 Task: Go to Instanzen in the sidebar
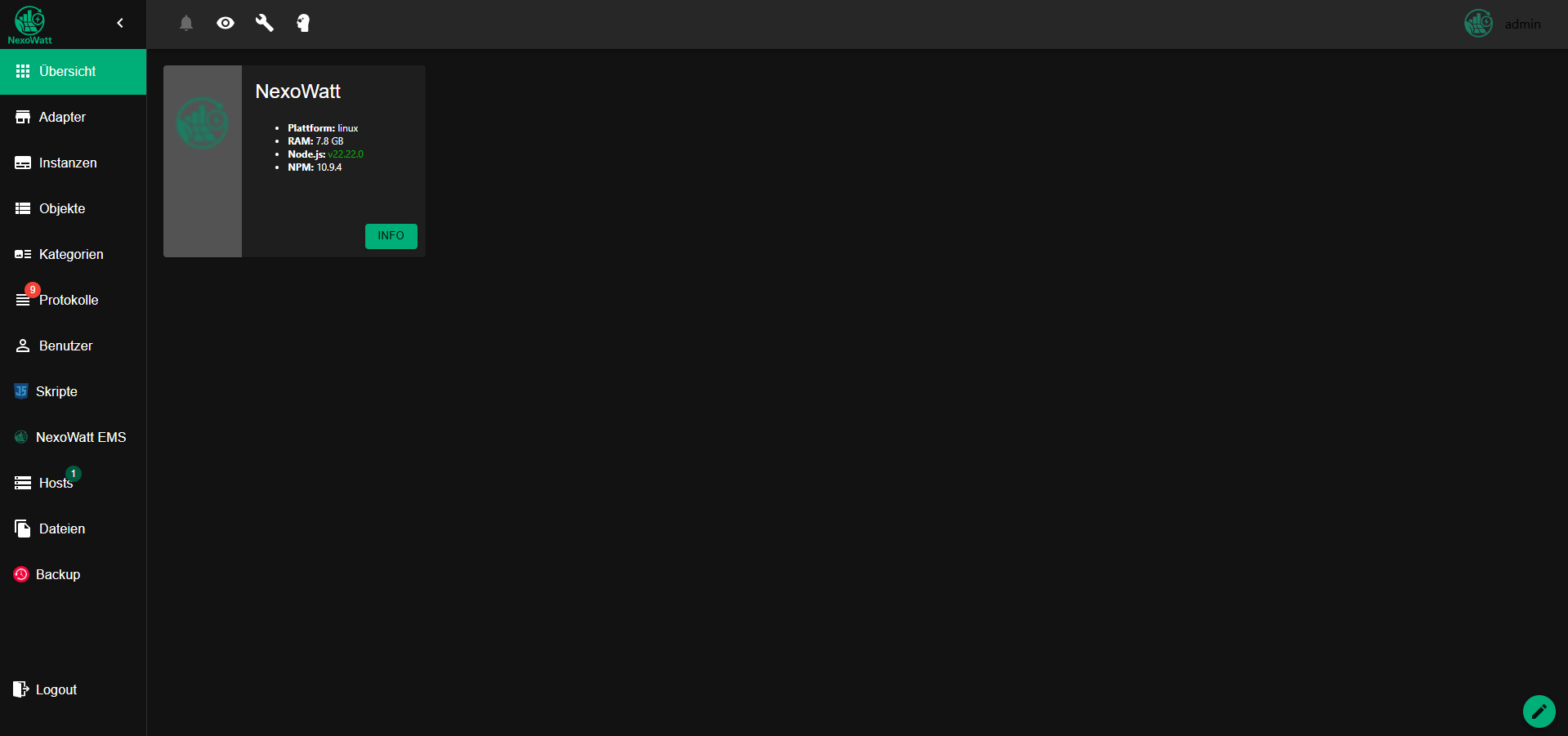pos(73,163)
